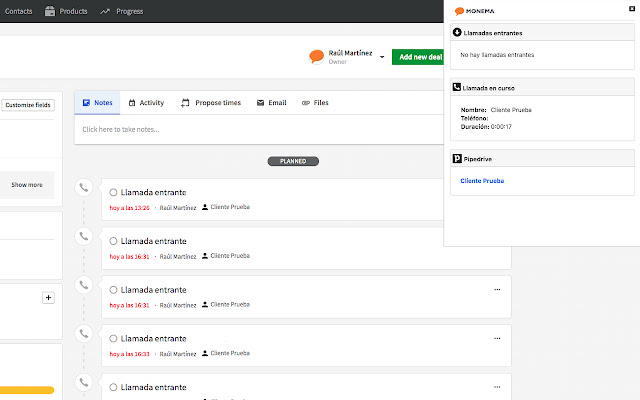Open the Email tab
This screenshot has width=640, height=400.
coord(271,103)
